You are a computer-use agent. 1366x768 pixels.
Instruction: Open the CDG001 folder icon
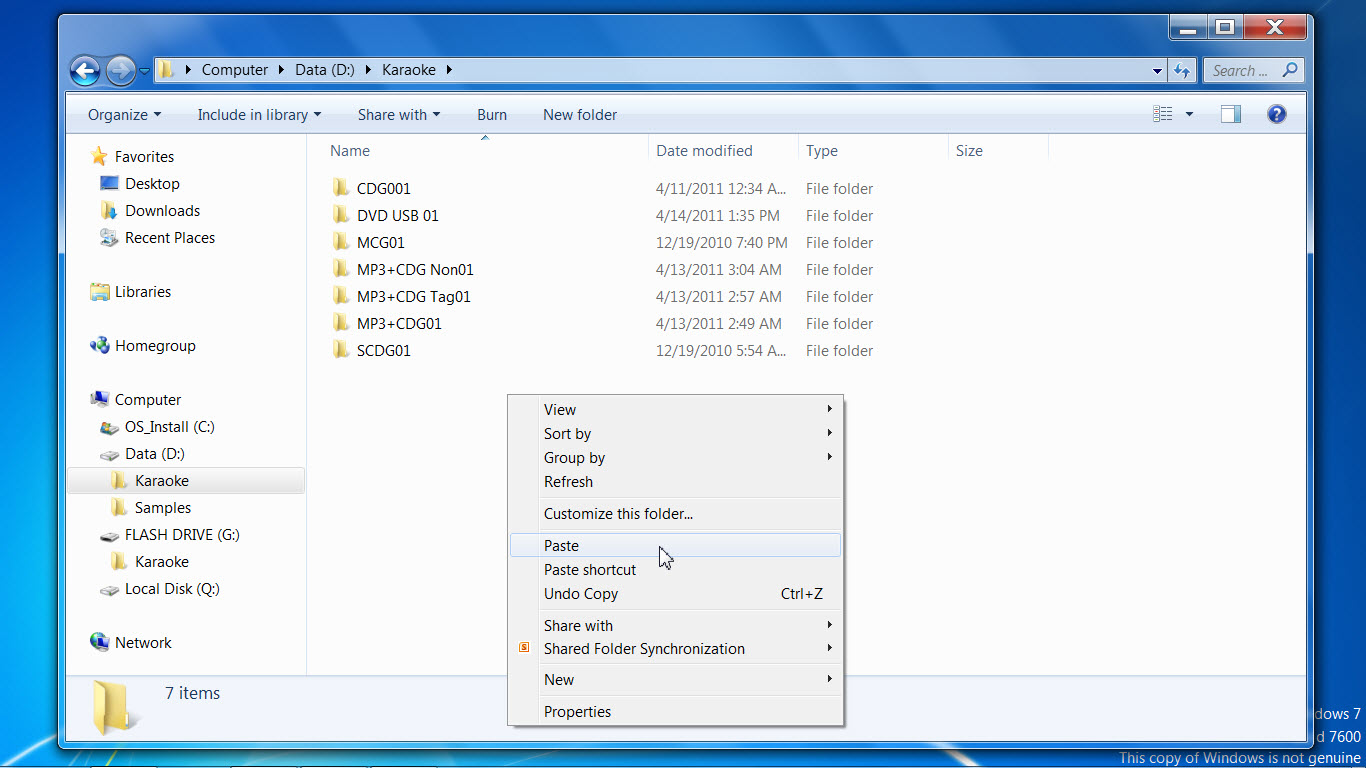tap(342, 188)
